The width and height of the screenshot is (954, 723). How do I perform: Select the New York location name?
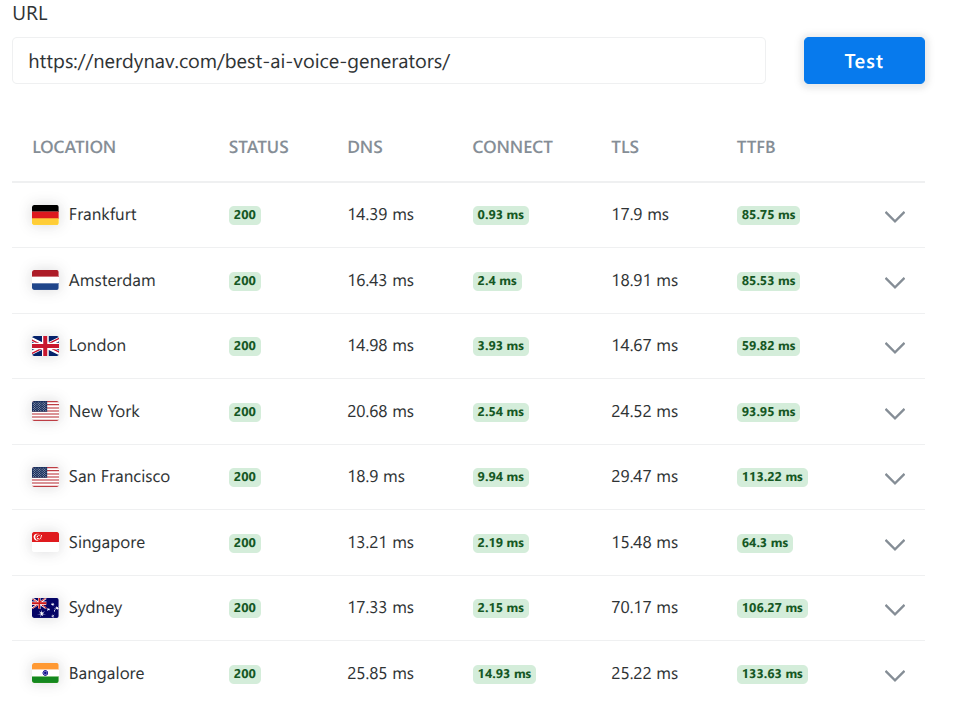[104, 411]
